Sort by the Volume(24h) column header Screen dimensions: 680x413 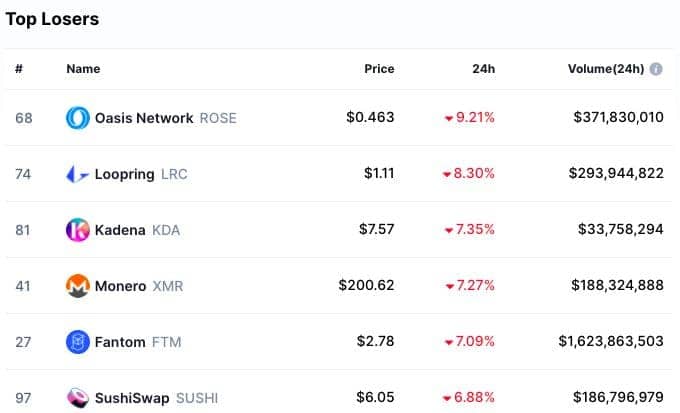pyautogui.click(x=606, y=69)
